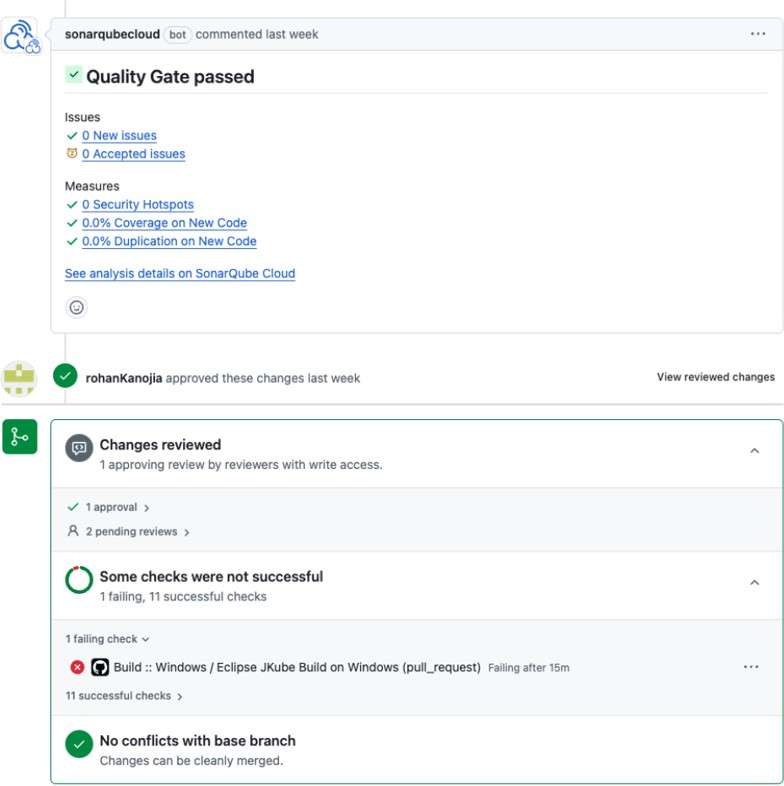This screenshot has width=784, height=786.
Task: Add an emoji reaction to the comment
Action: tap(76, 307)
